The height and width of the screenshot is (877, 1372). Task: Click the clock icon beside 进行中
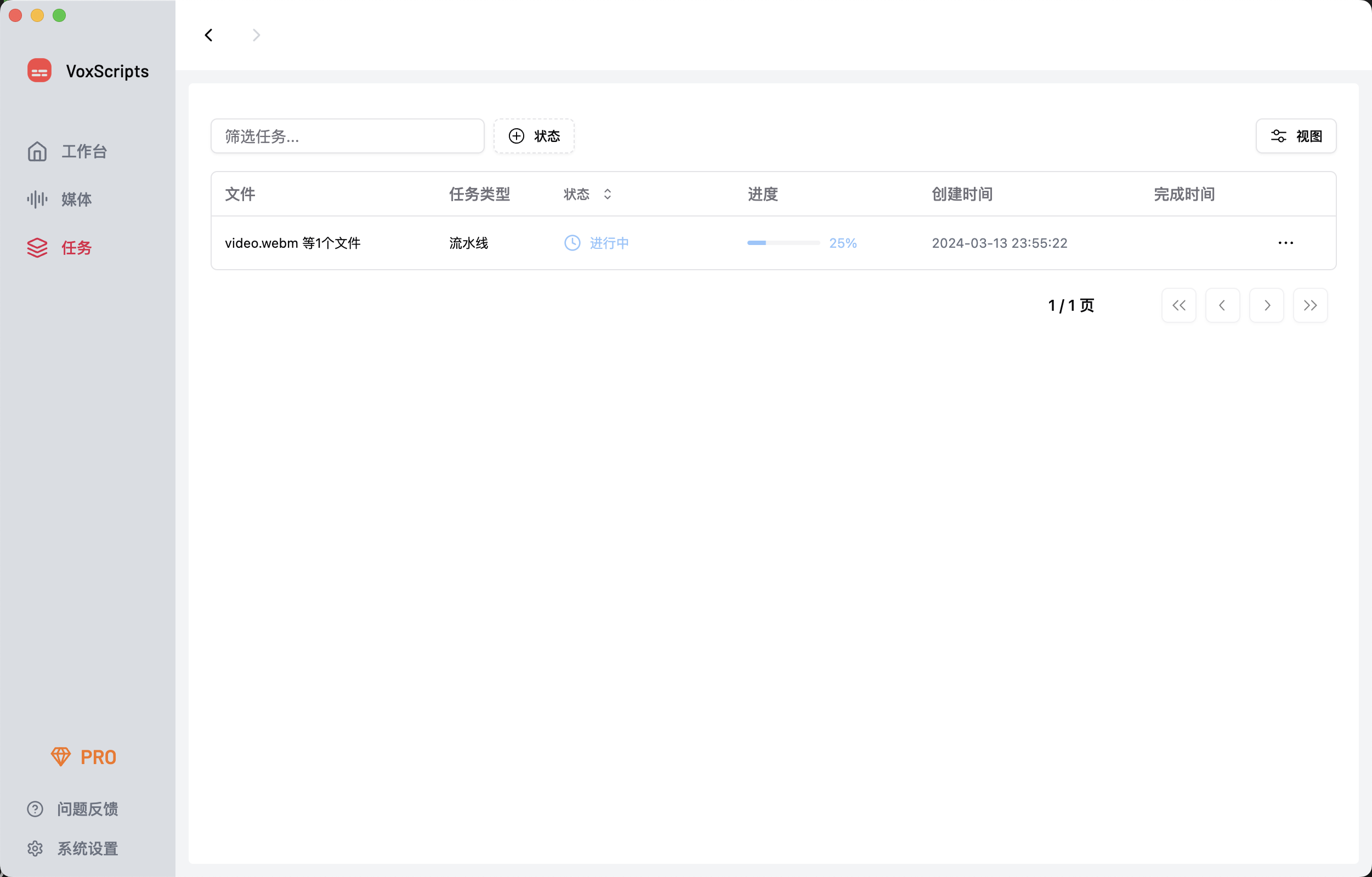click(x=572, y=243)
